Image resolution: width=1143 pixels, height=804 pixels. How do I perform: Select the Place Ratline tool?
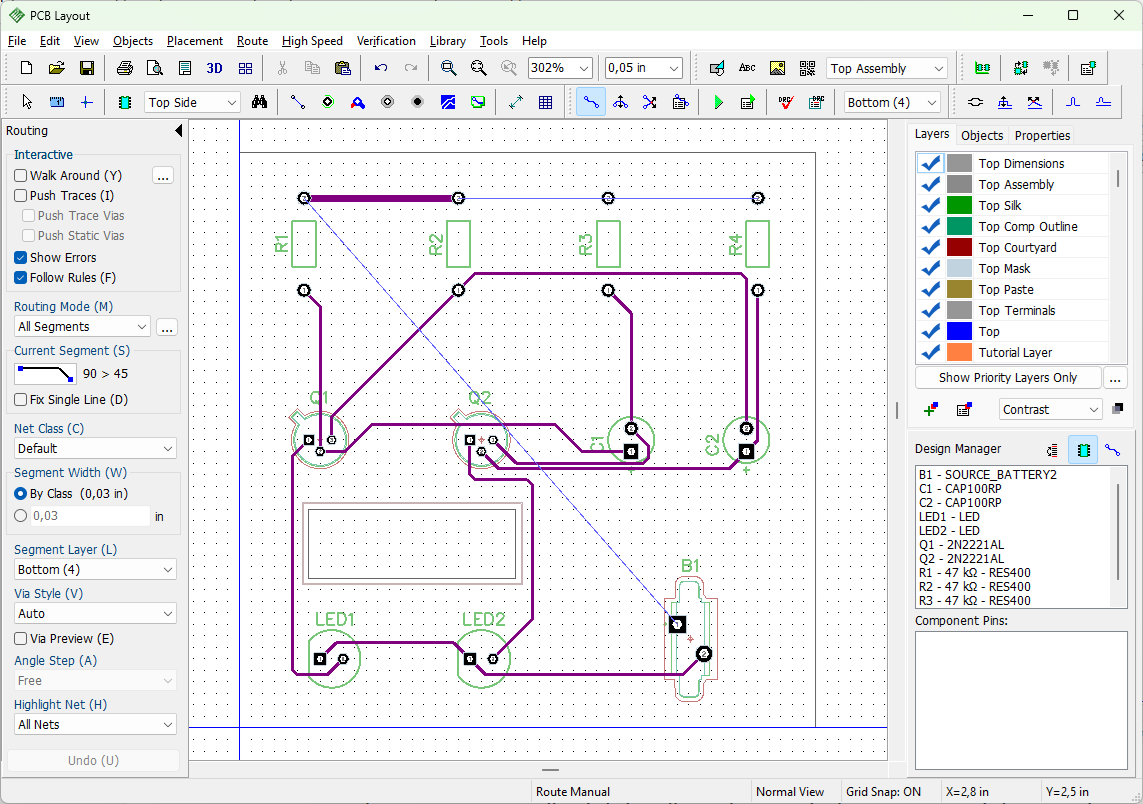297,102
